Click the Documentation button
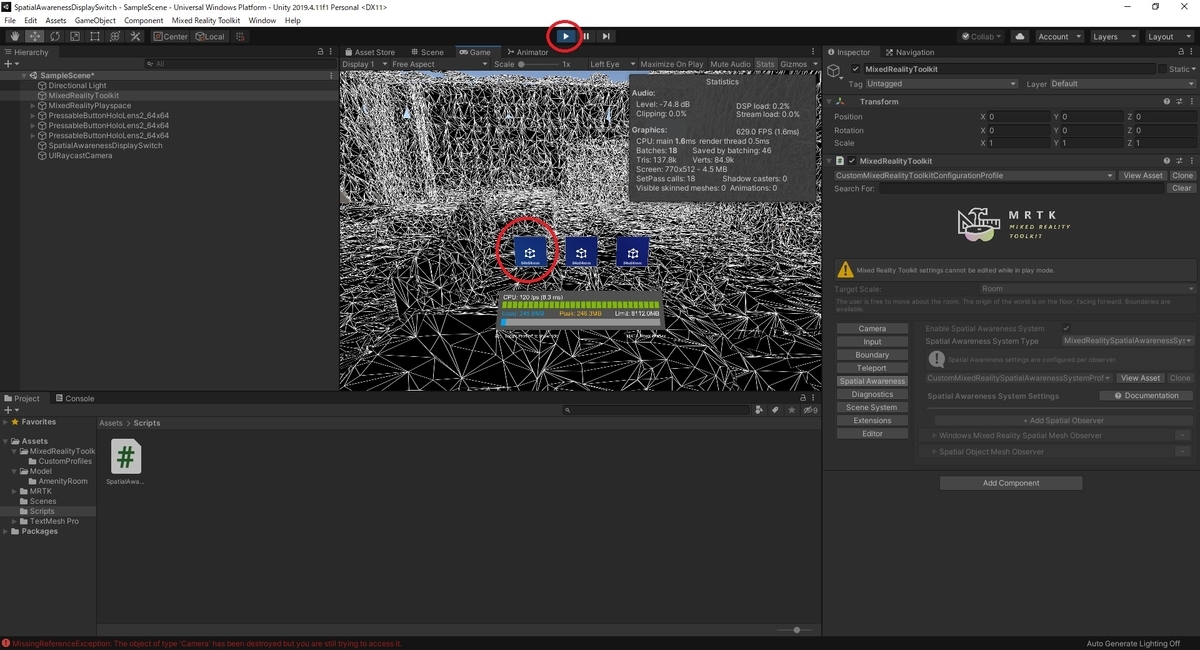1200x650 pixels. 1146,395
